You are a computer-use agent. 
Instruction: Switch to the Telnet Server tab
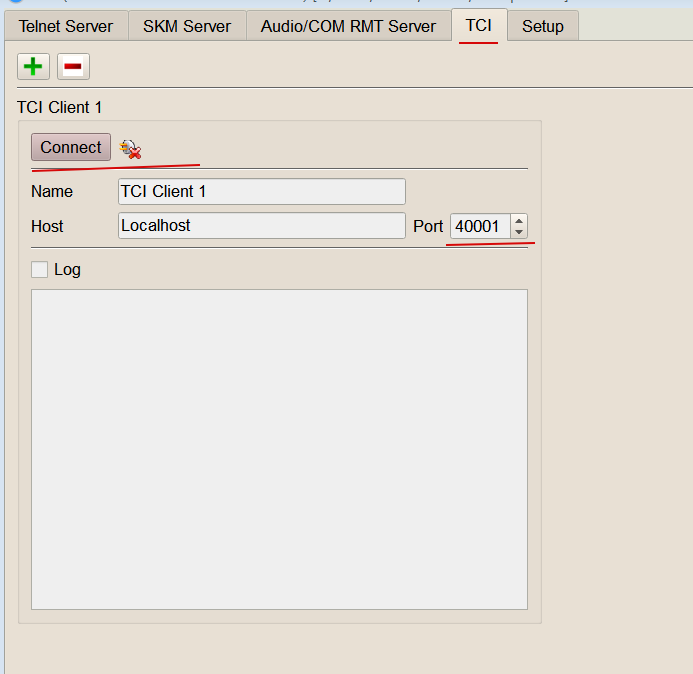66,26
